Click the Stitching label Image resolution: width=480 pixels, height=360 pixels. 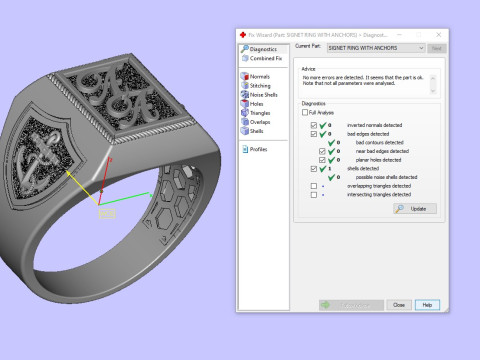260,86
